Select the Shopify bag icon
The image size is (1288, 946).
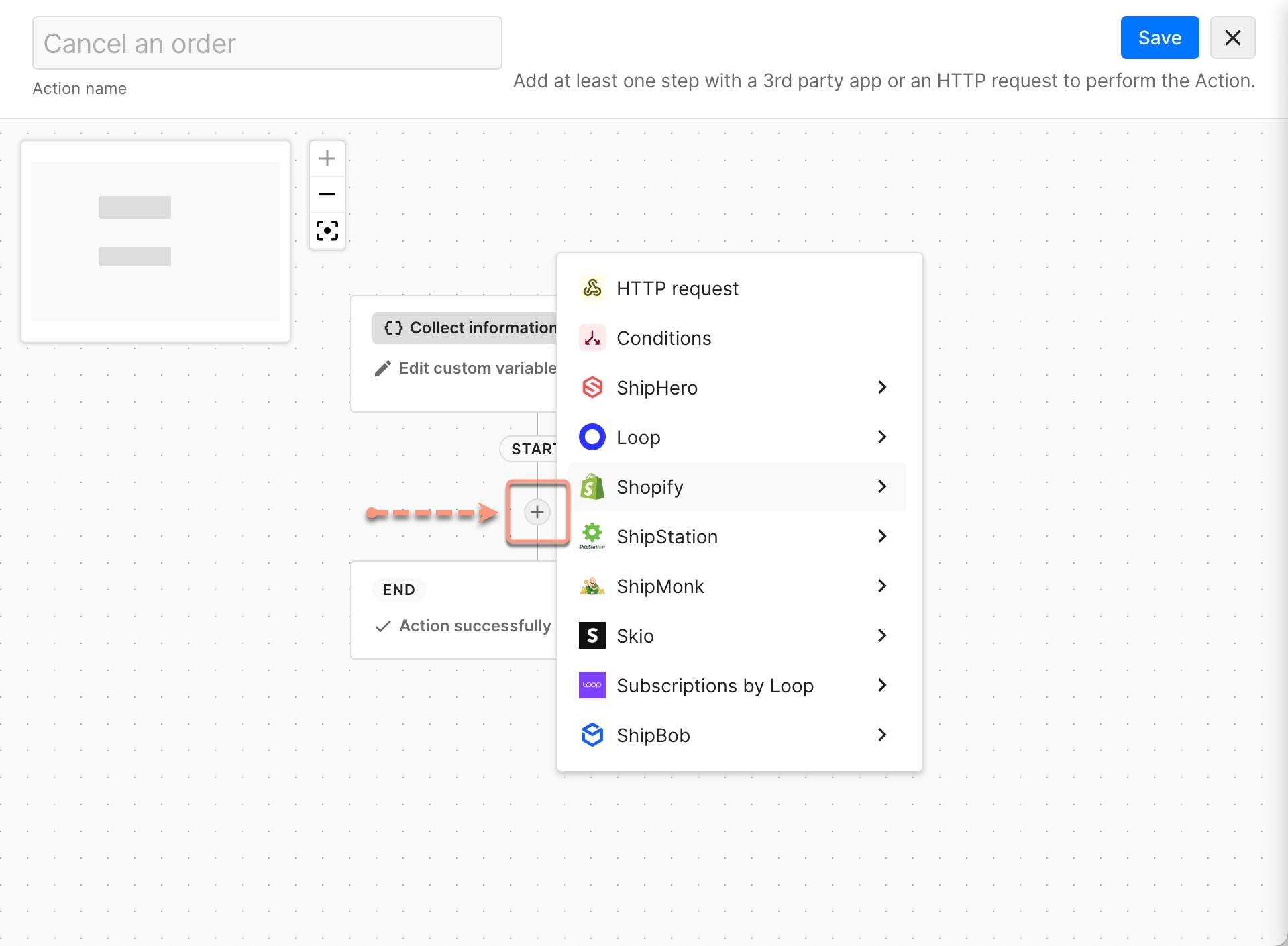tap(592, 486)
